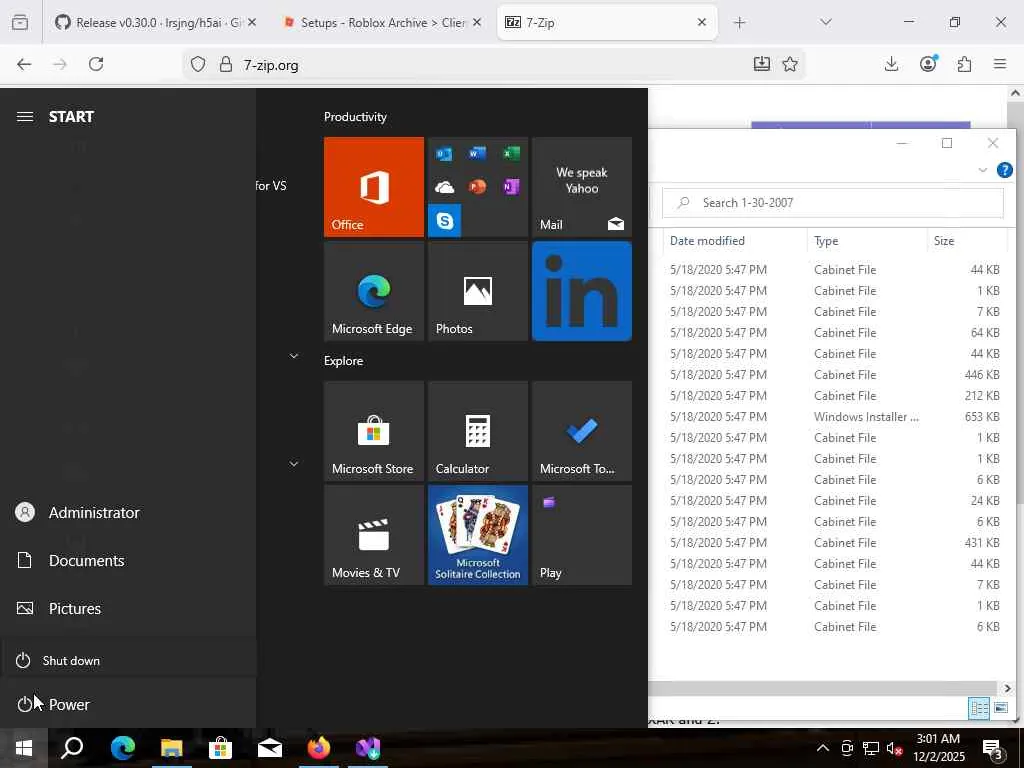Sort by Type column in Explorer
Image resolution: width=1024 pixels, height=768 pixels.
tap(867, 241)
